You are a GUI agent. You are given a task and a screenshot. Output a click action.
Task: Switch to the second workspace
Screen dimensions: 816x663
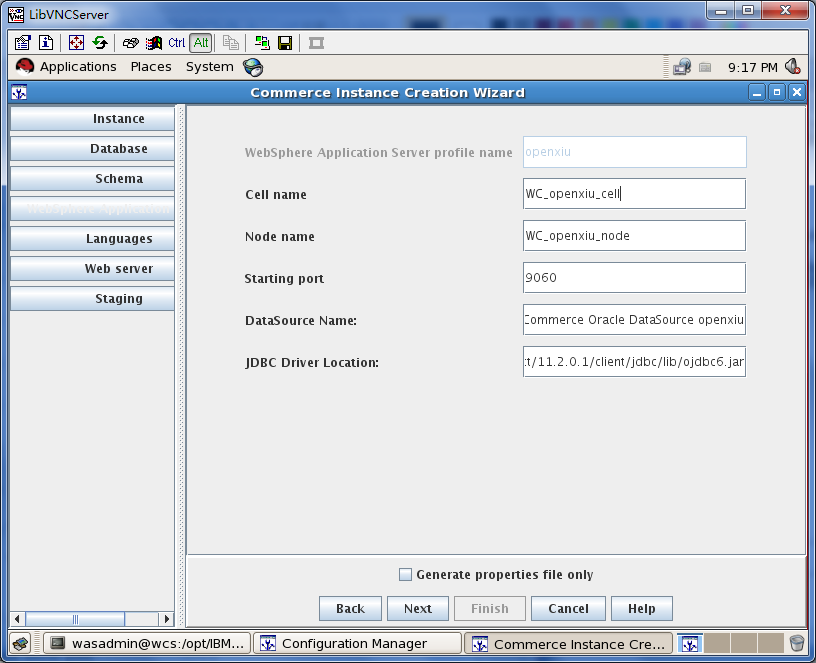[717, 644]
